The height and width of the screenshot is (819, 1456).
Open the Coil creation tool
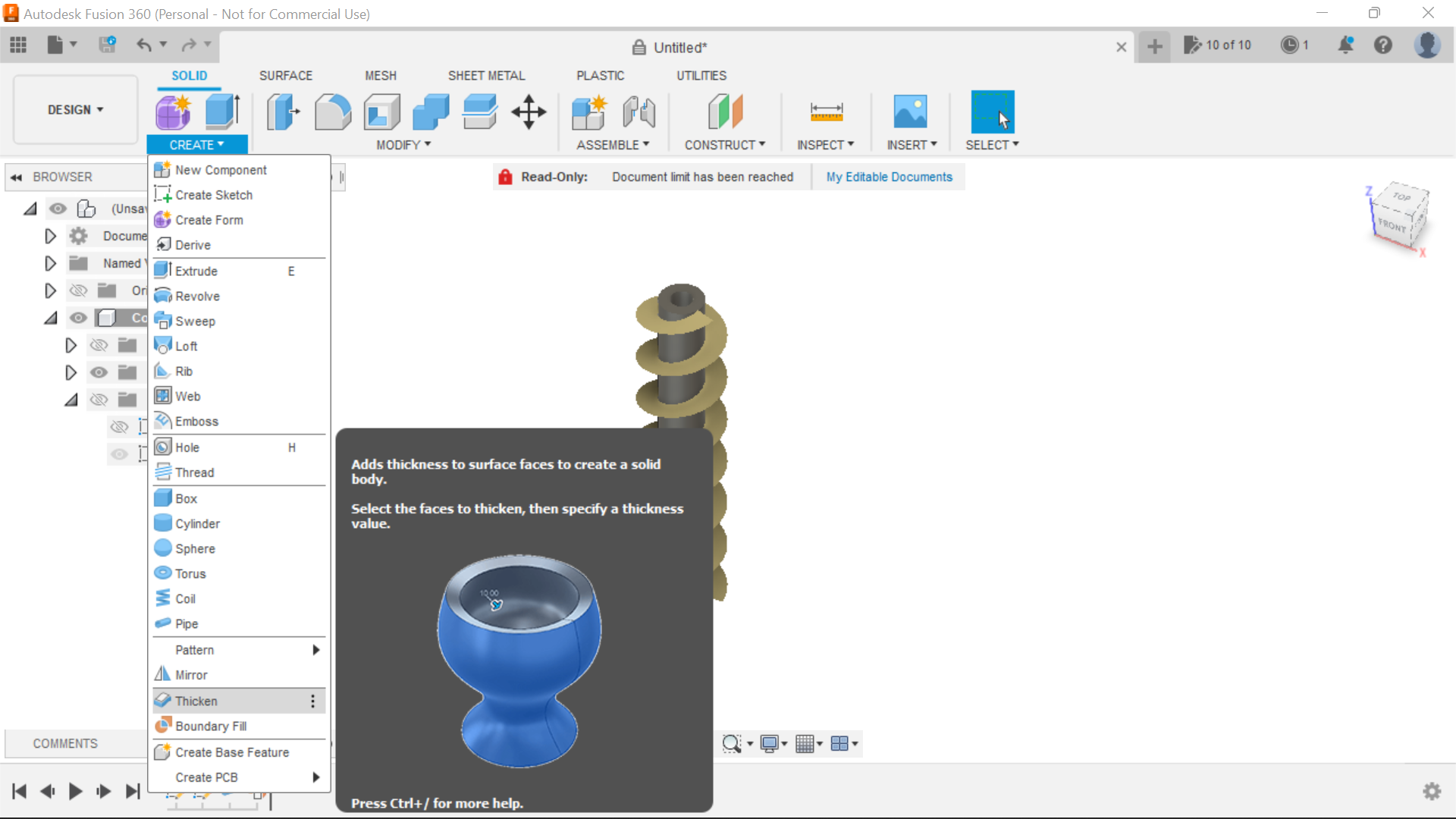184,598
